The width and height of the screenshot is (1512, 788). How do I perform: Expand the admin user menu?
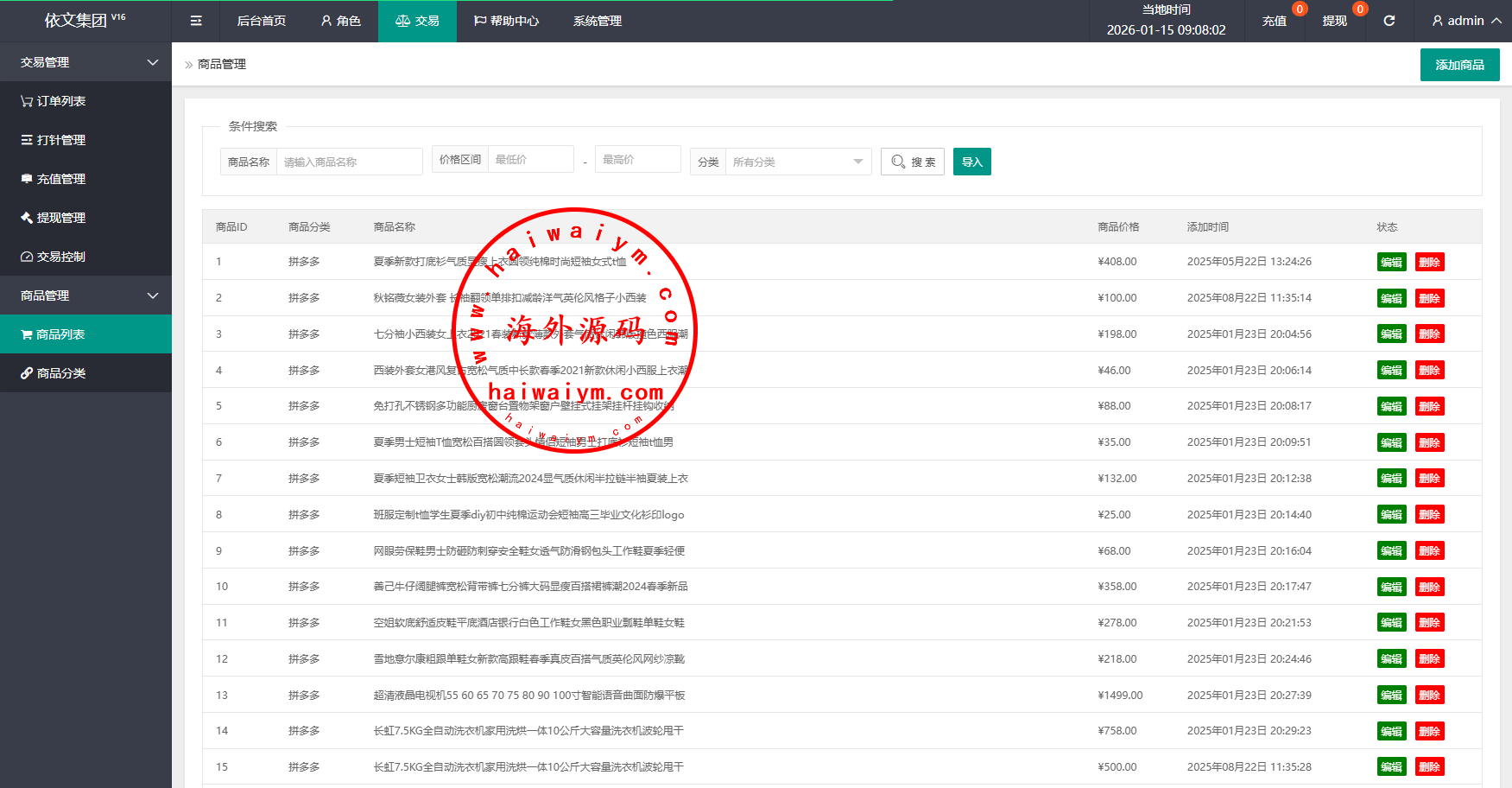(x=1466, y=21)
